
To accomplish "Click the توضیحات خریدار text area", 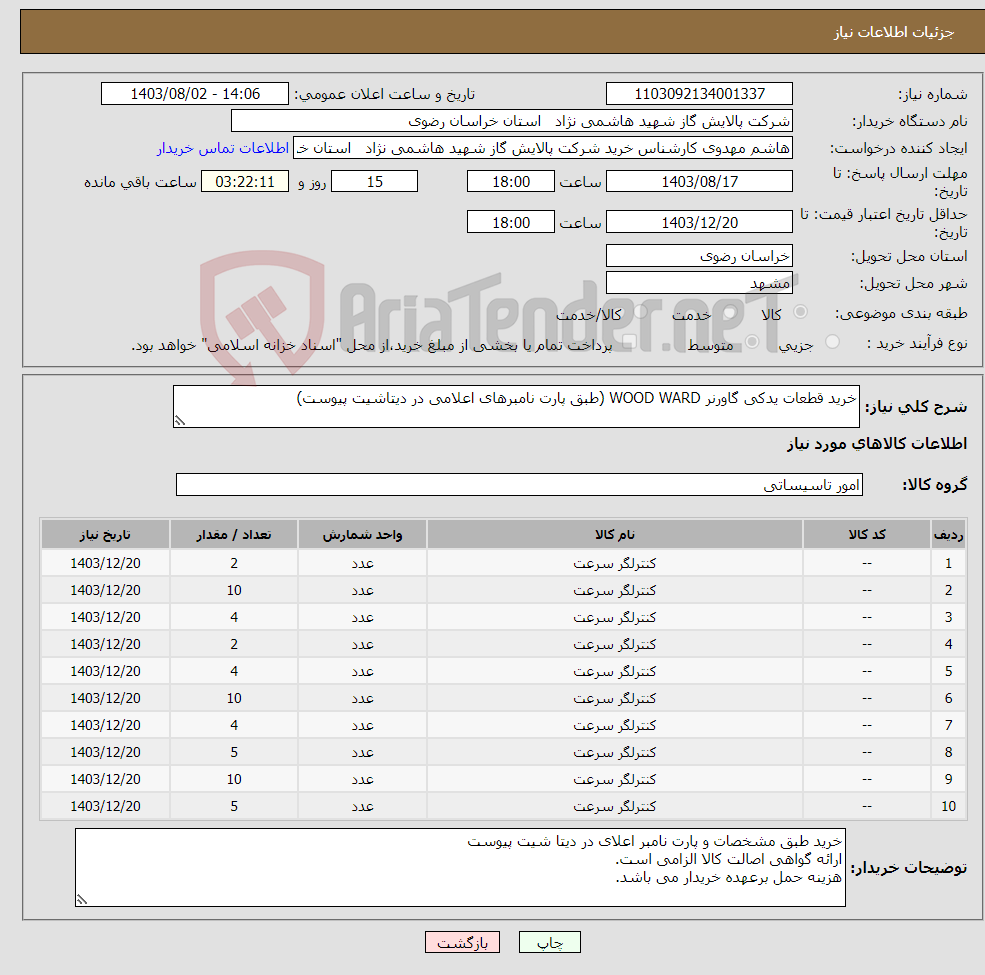I will tap(460, 867).
